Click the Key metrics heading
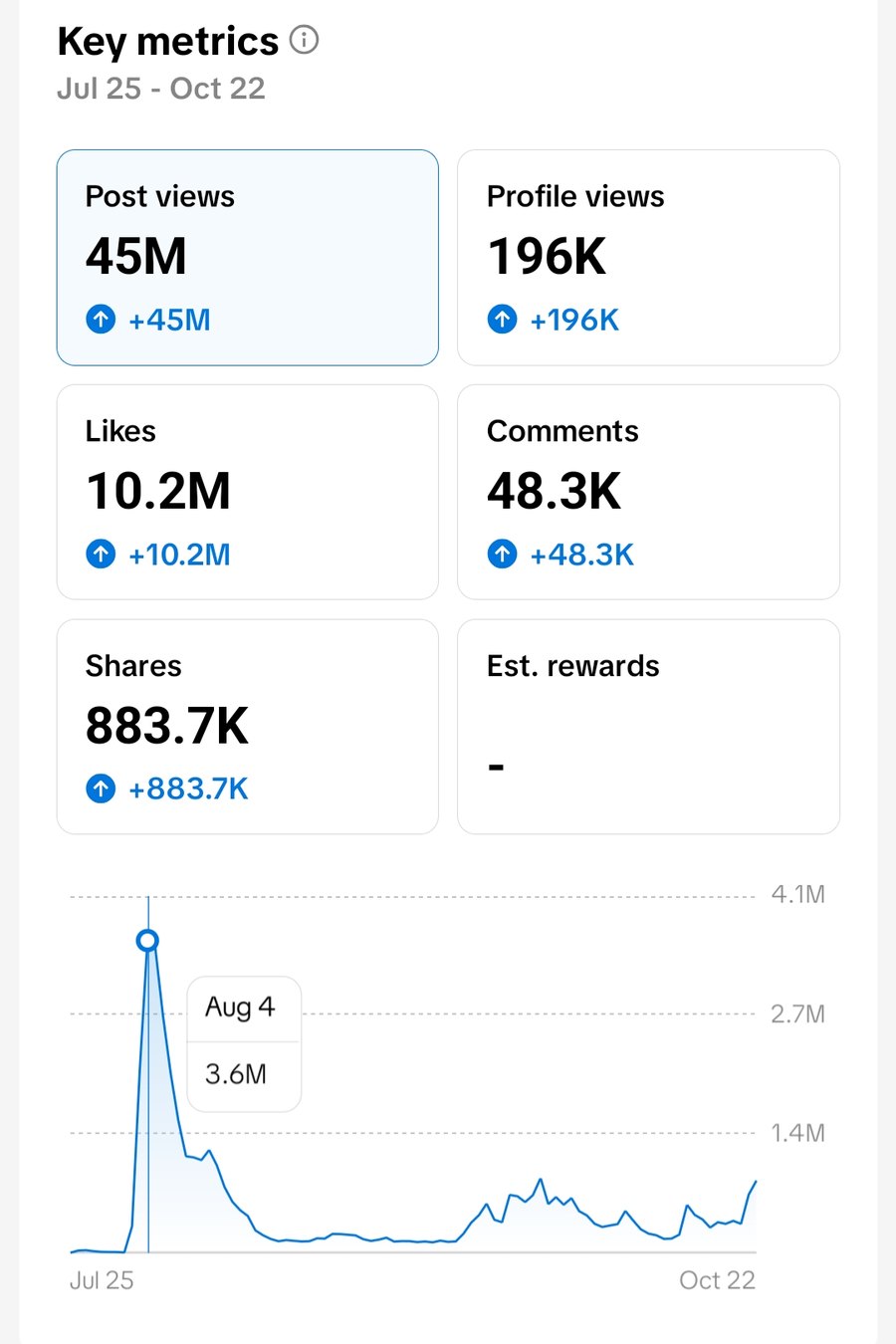Viewport: 896px width, 1344px height. tap(168, 41)
